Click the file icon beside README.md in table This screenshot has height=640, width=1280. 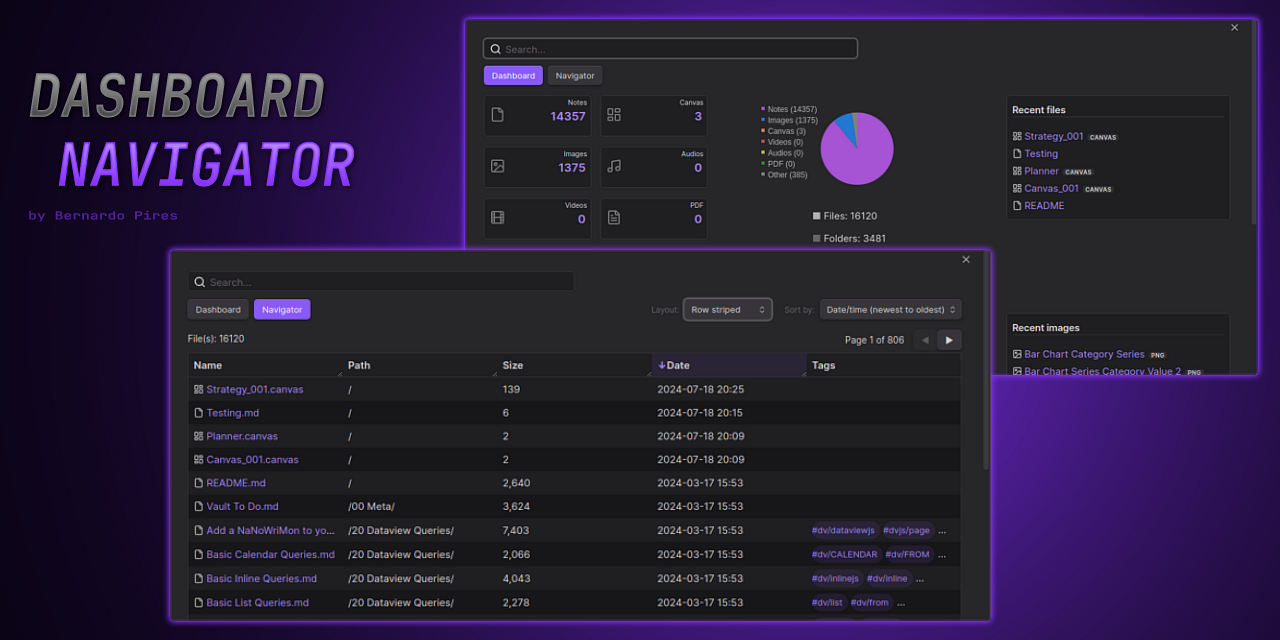click(x=197, y=482)
